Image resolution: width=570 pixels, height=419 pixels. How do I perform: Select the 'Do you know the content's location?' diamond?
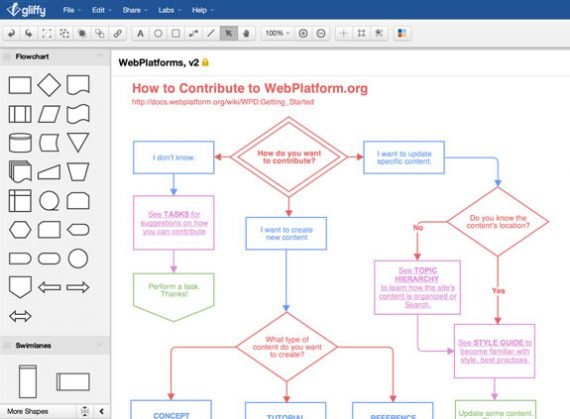point(498,222)
